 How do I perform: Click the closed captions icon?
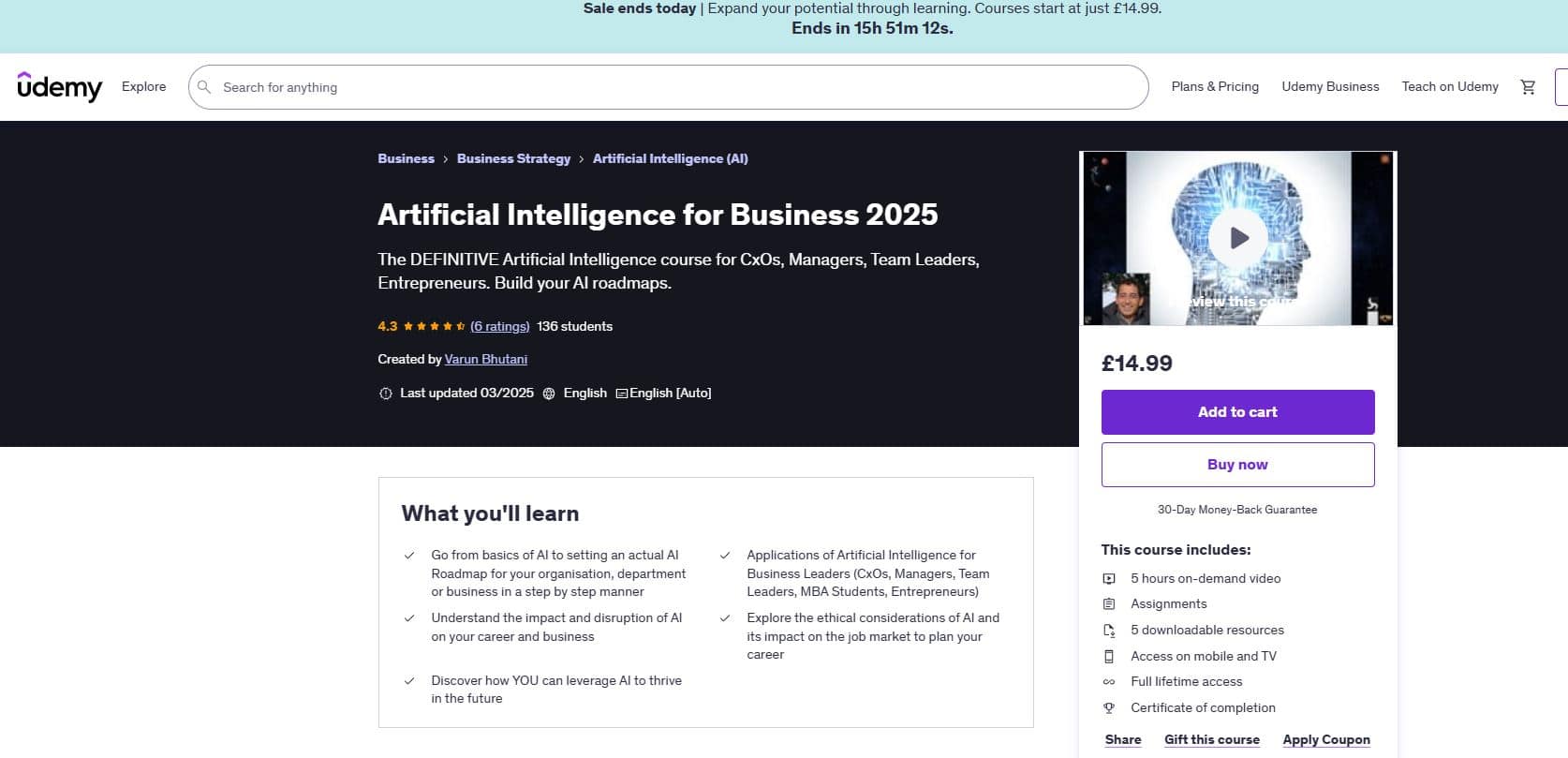621,394
